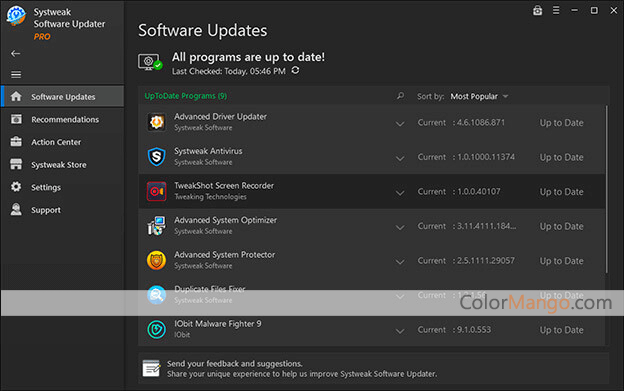Image resolution: width=624 pixels, height=391 pixels.
Task: Click the TweakShot Screen Recorder icon
Action: [156, 191]
